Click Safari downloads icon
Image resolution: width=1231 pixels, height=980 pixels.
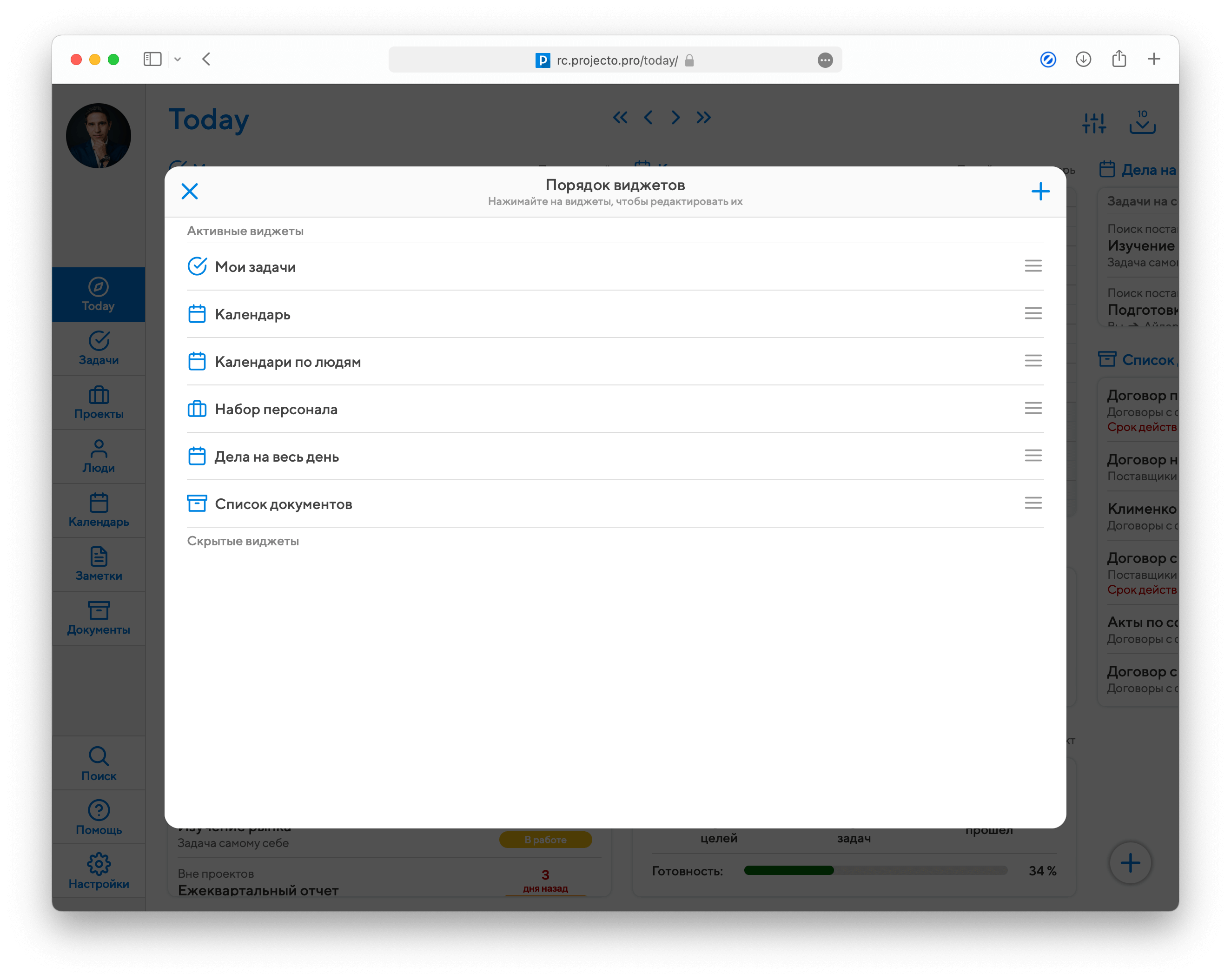(x=1083, y=60)
